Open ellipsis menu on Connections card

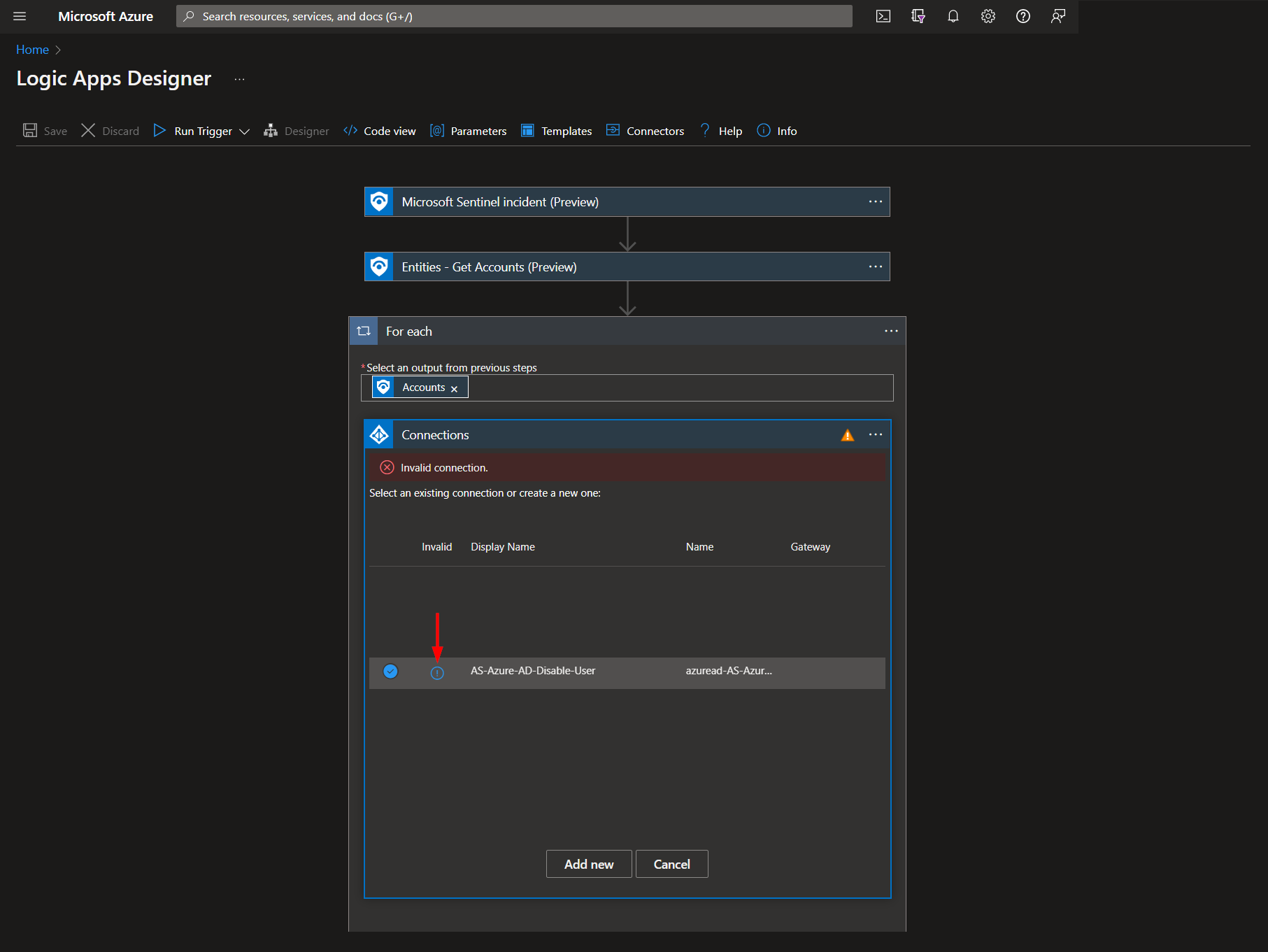(876, 434)
